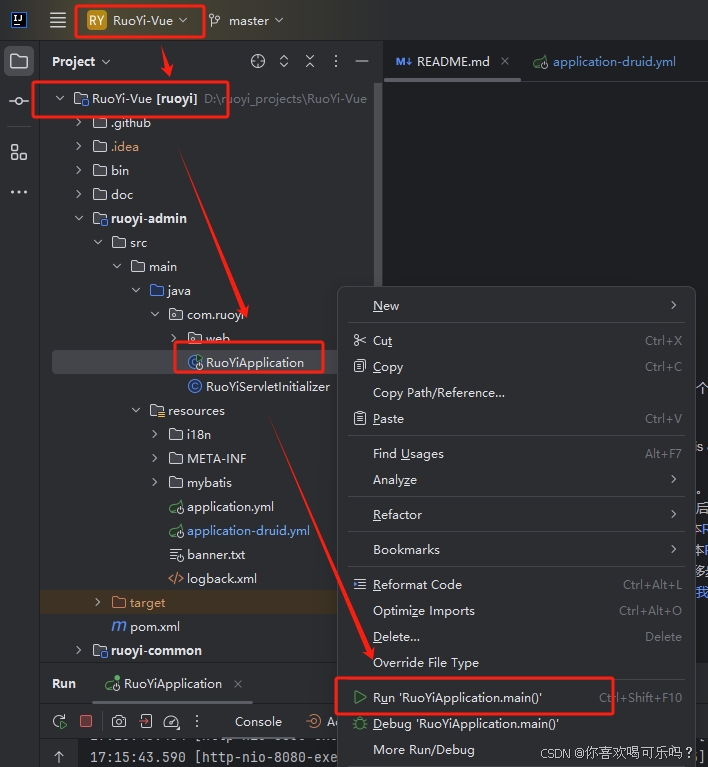Open Project panel options menu

(x=336, y=61)
